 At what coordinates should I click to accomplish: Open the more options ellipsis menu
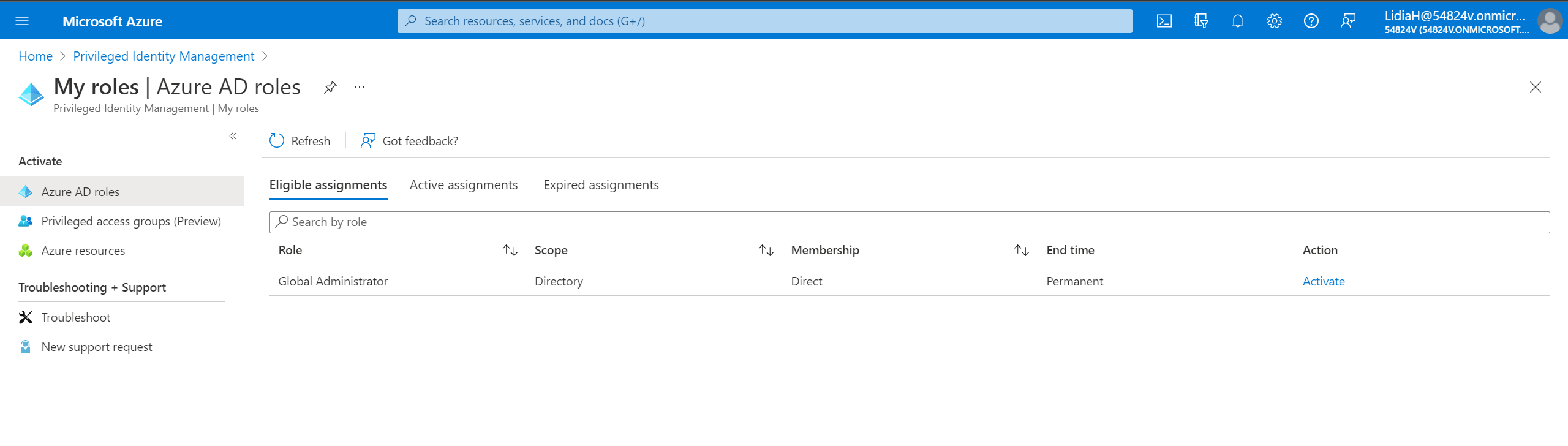pyautogui.click(x=360, y=87)
